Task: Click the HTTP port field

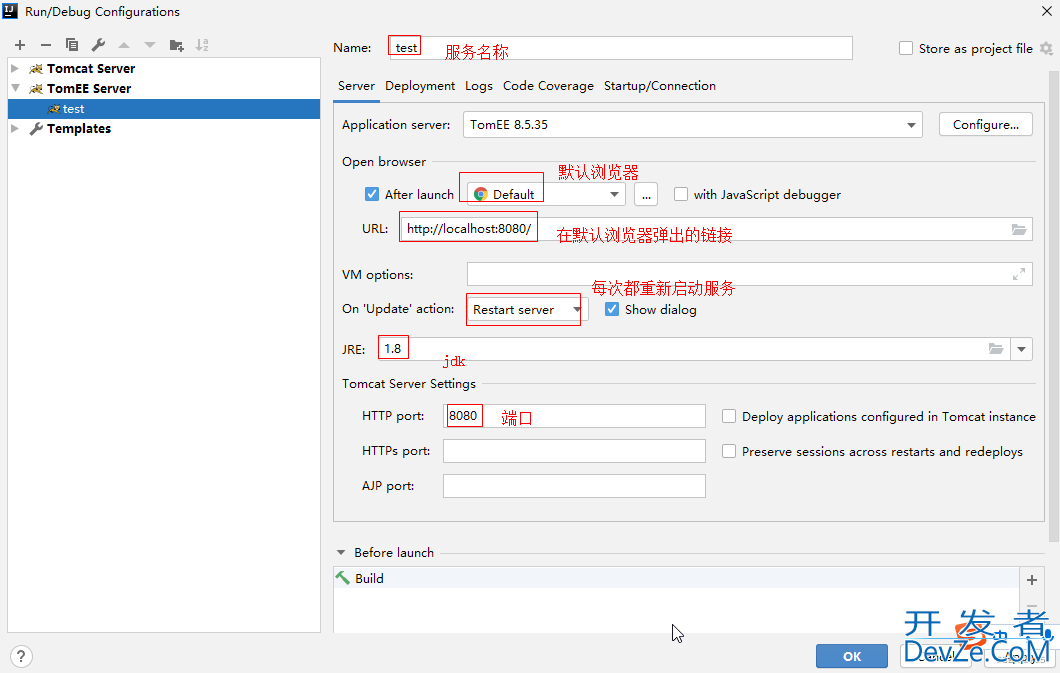Action: [574, 416]
